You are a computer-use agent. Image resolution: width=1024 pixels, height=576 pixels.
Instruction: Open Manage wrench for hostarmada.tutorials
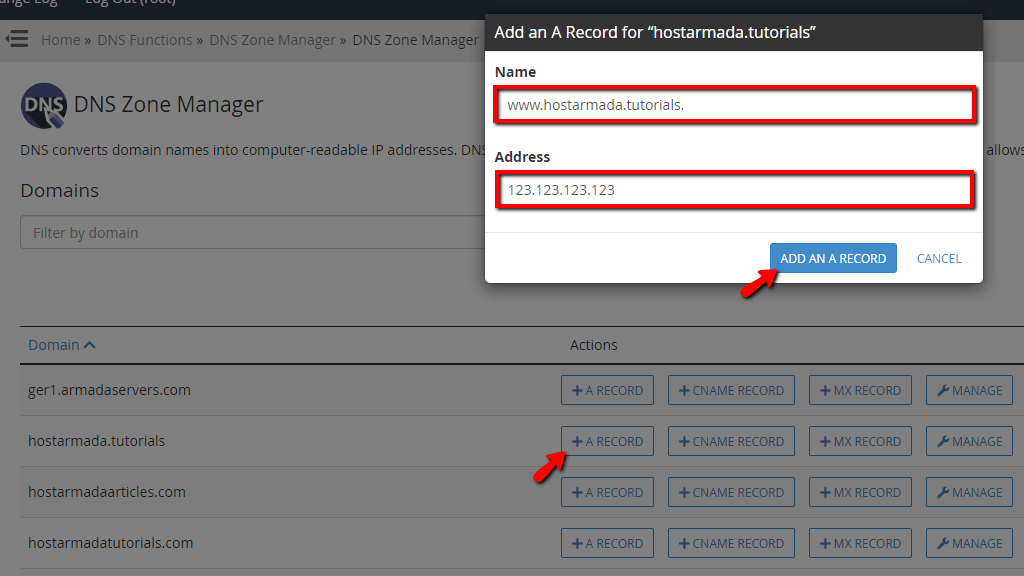pos(969,441)
